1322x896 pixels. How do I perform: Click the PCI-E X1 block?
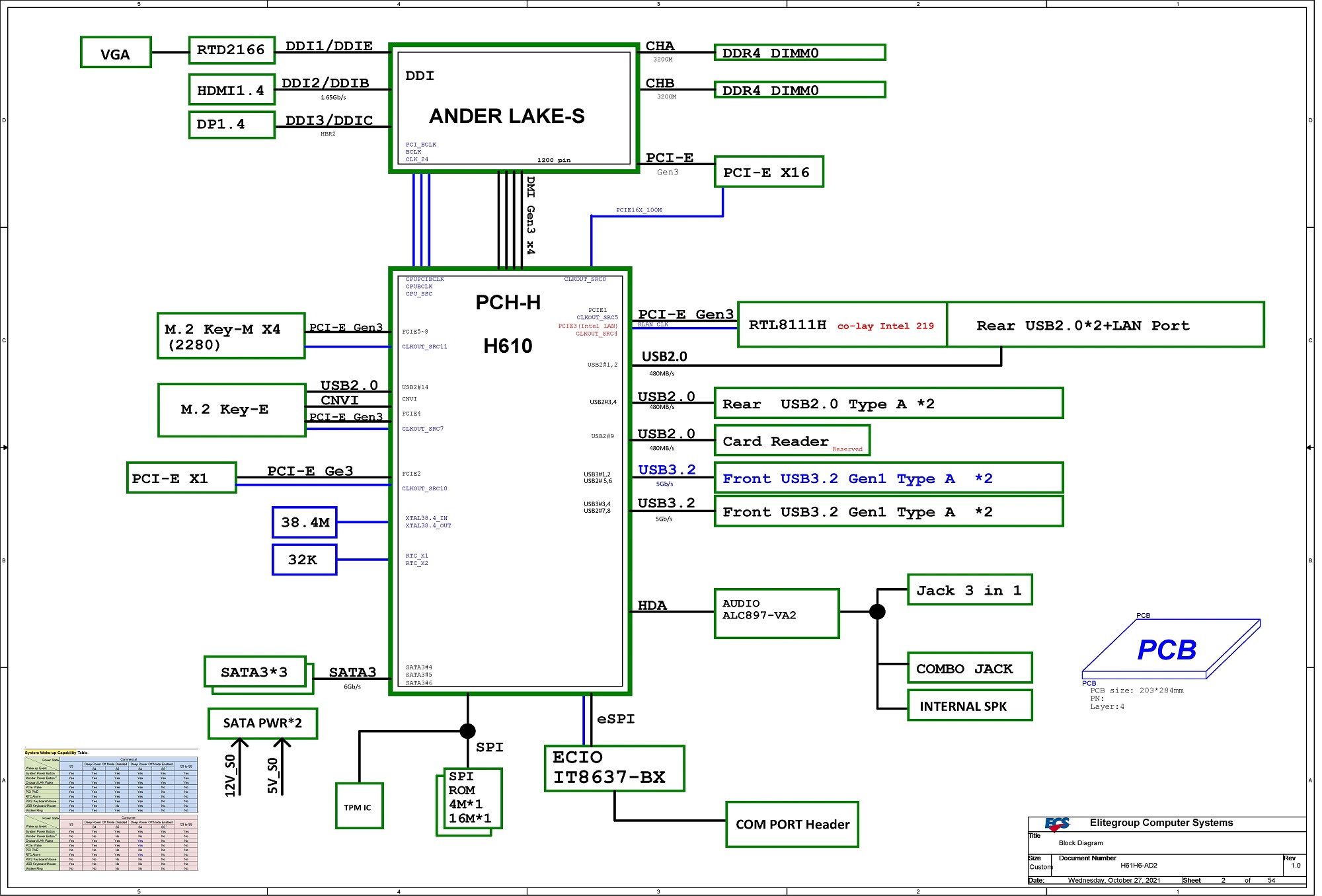[x=181, y=477]
